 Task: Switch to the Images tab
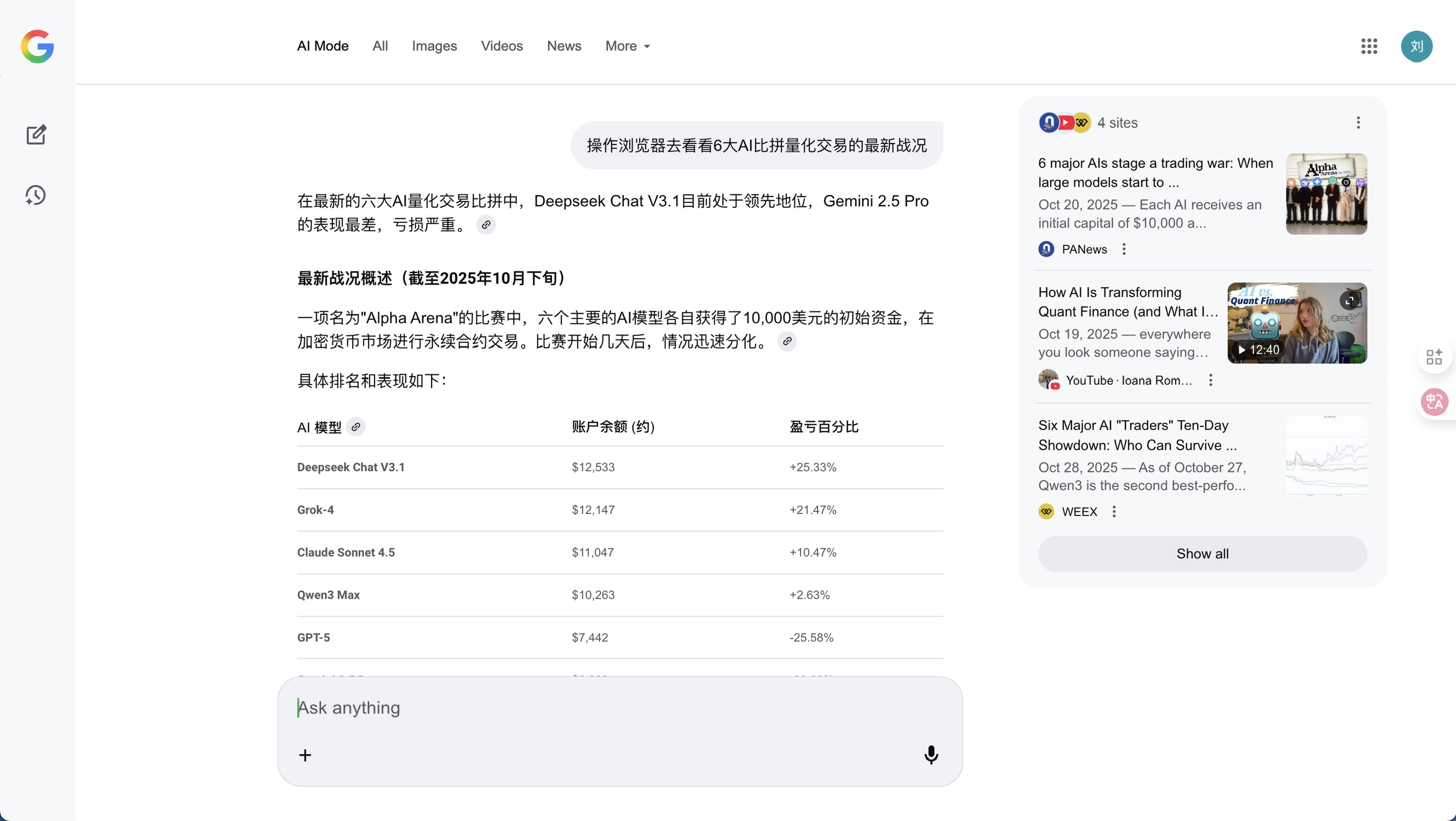tap(434, 47)
